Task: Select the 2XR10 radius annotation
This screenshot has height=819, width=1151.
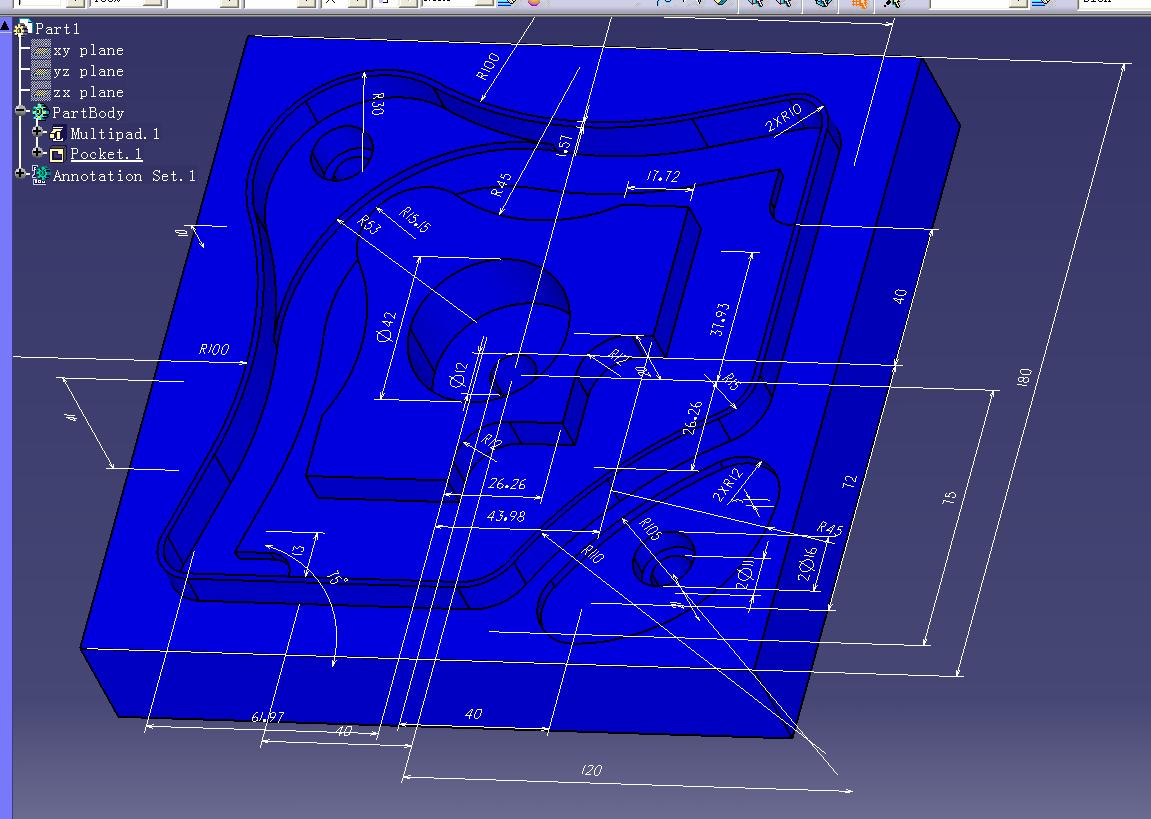Action: click(x=783, y=117)
